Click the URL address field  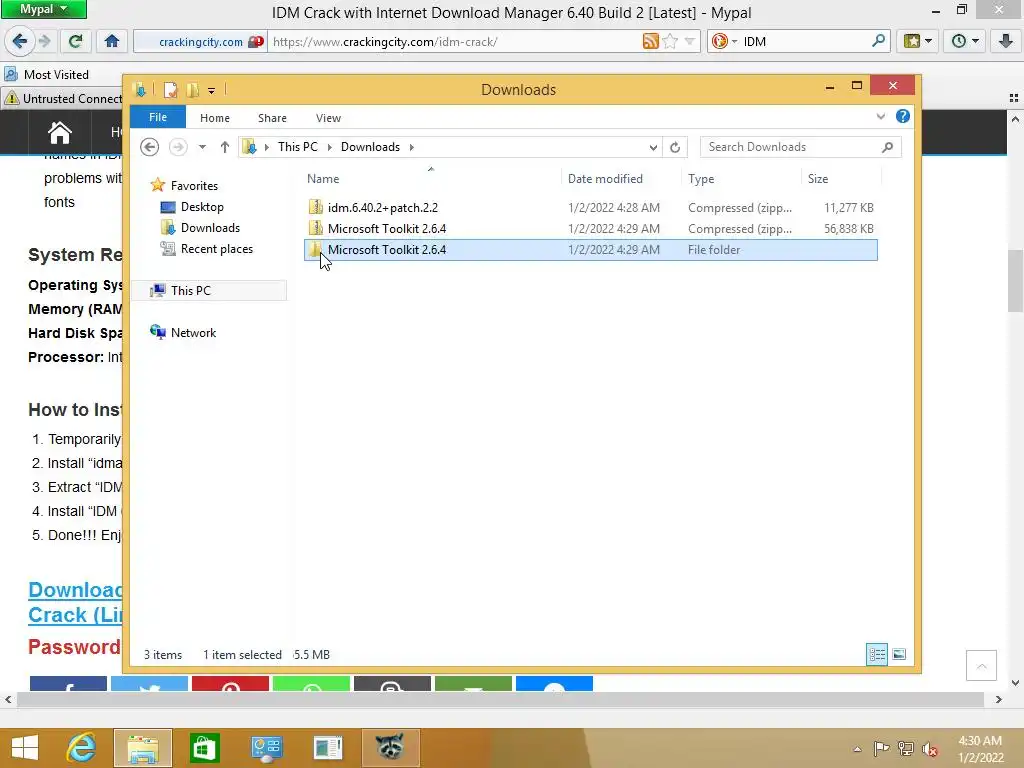[x=454, y=42]
